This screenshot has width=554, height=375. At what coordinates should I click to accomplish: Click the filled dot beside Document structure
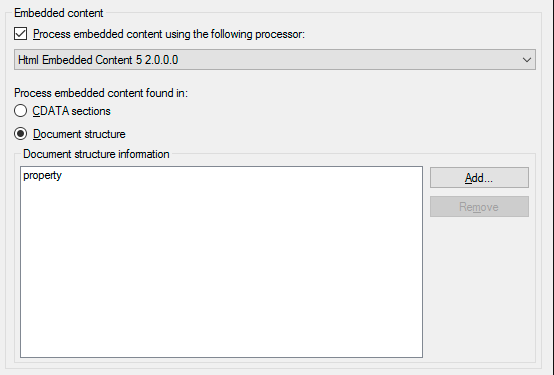coord(20,134)
